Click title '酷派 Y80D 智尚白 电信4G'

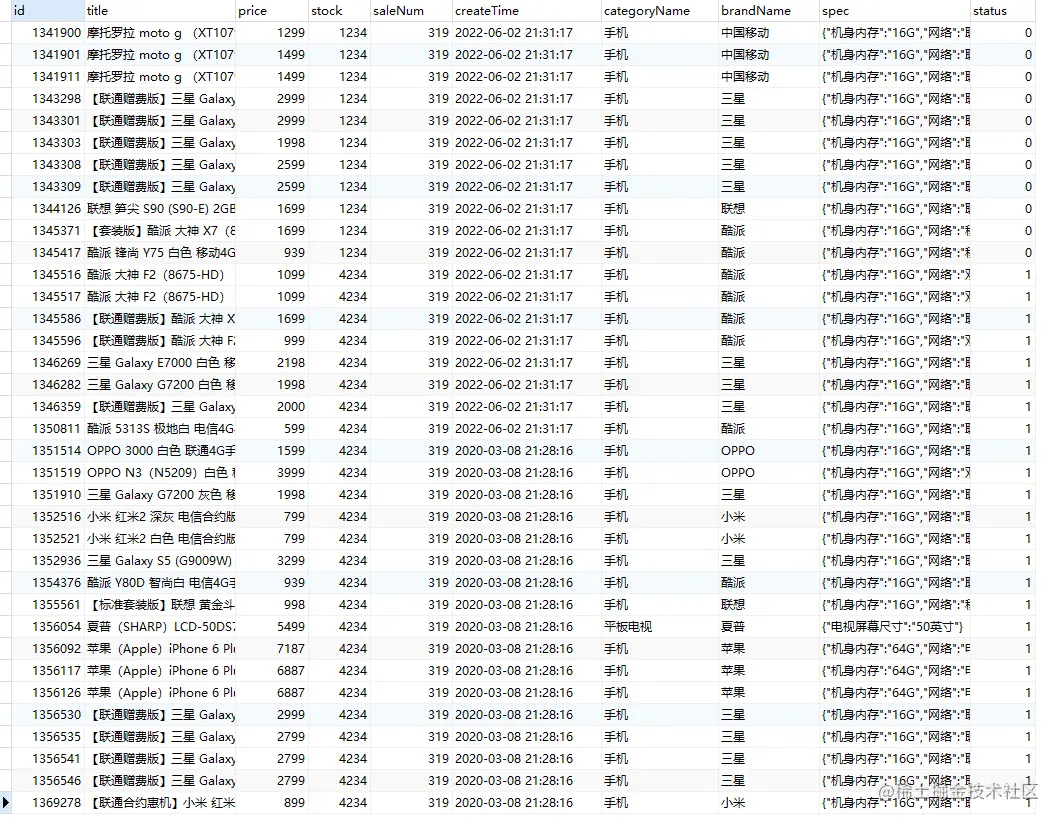coord(161,583)
